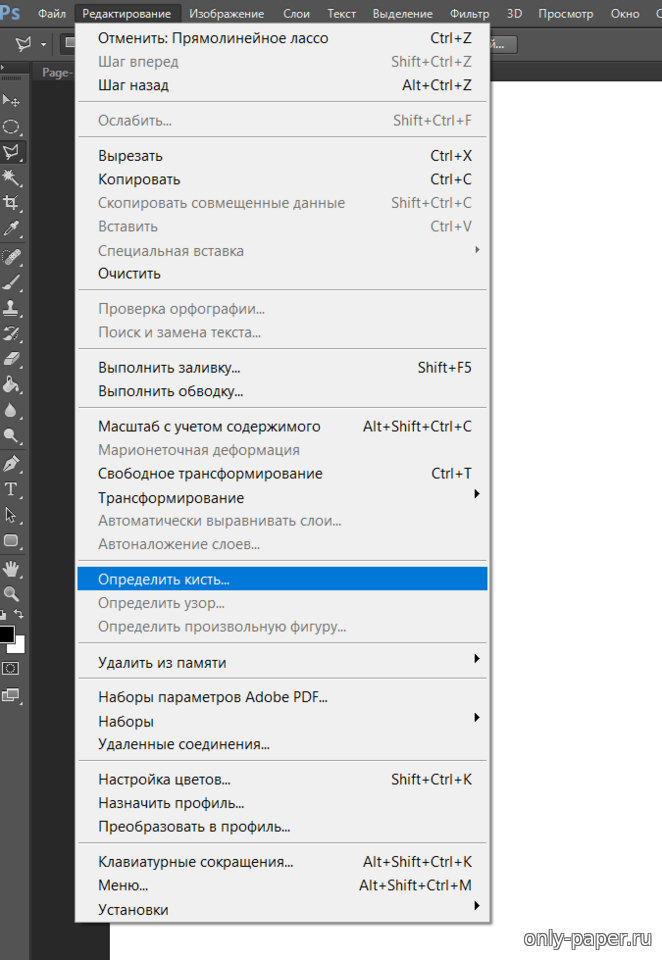
Task: Select the Eraser tool
Action: click(x=12, y=358)
